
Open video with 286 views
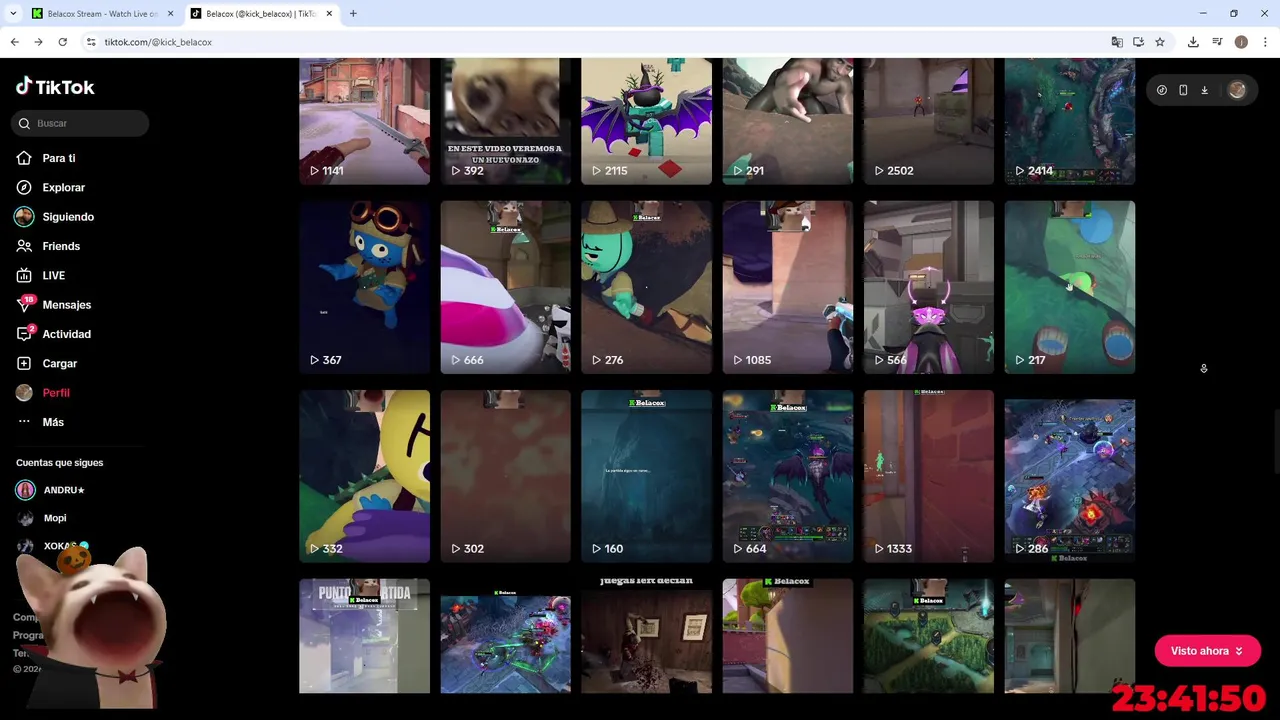pos(1070,476)
